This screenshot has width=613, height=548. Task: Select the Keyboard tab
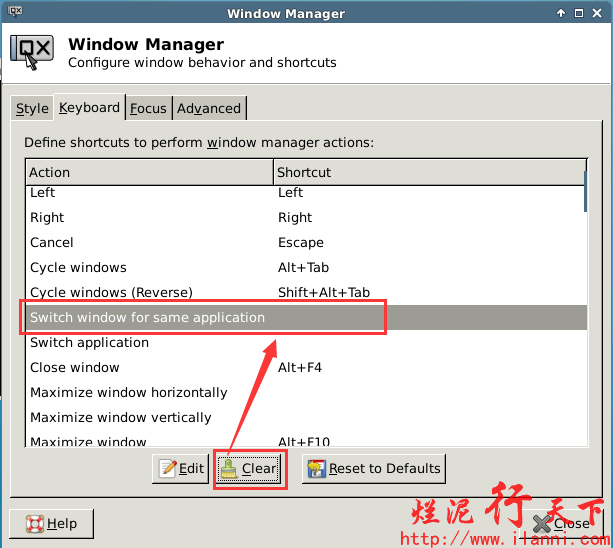pos(89,107)
